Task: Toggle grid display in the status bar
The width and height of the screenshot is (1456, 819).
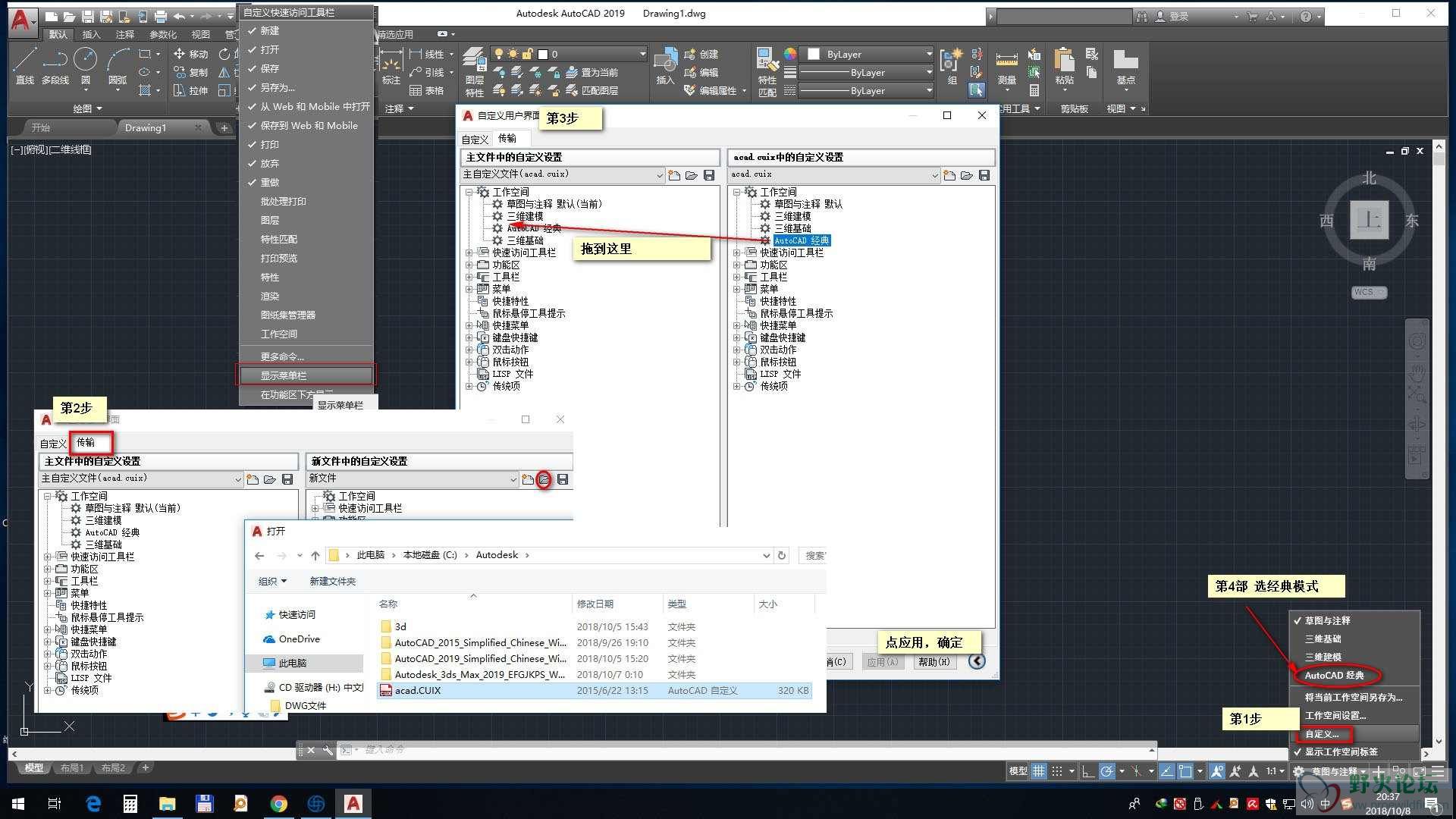Action: tap(1038, 771)
